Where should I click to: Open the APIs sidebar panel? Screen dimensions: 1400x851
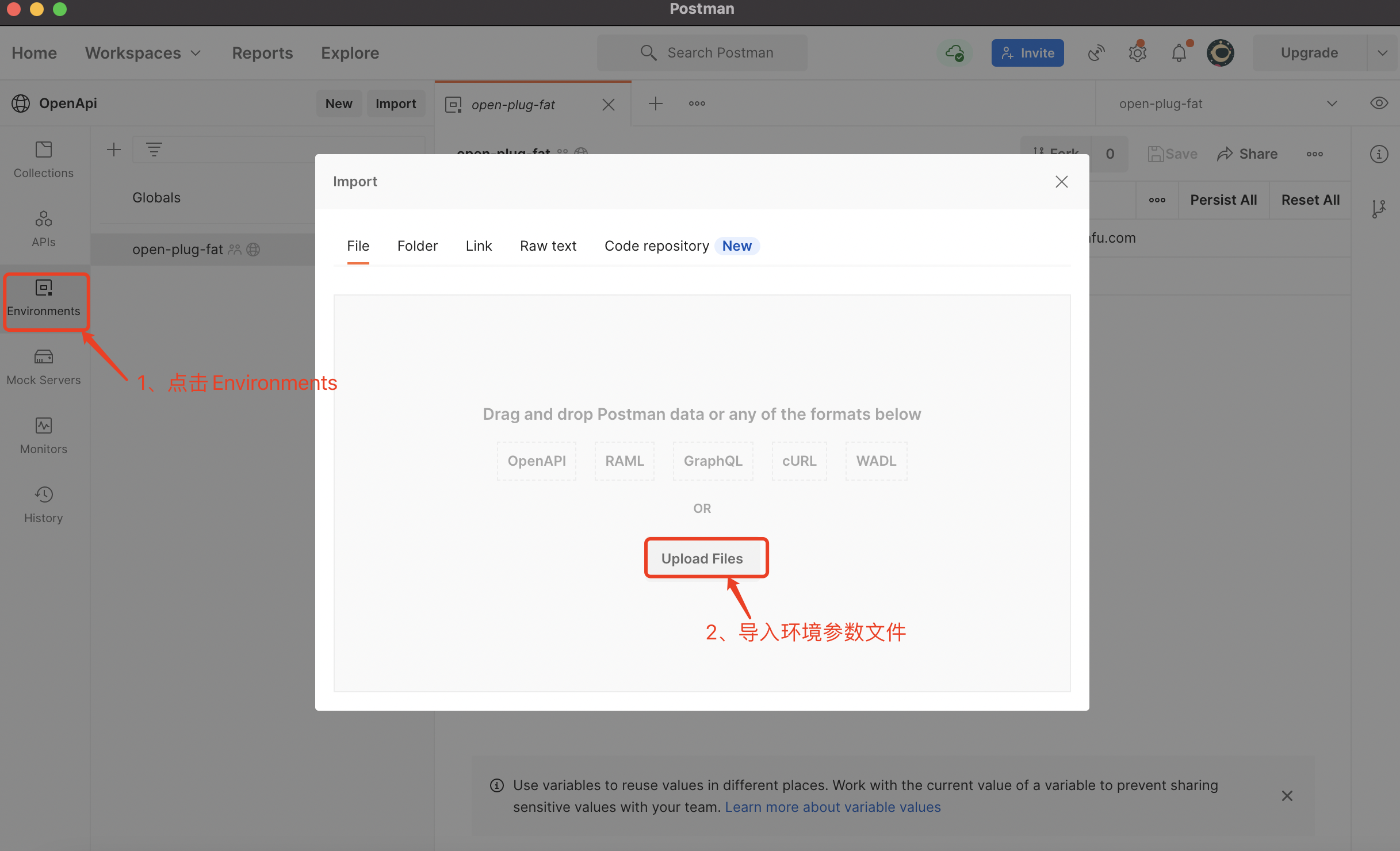(x=43, y=229)
